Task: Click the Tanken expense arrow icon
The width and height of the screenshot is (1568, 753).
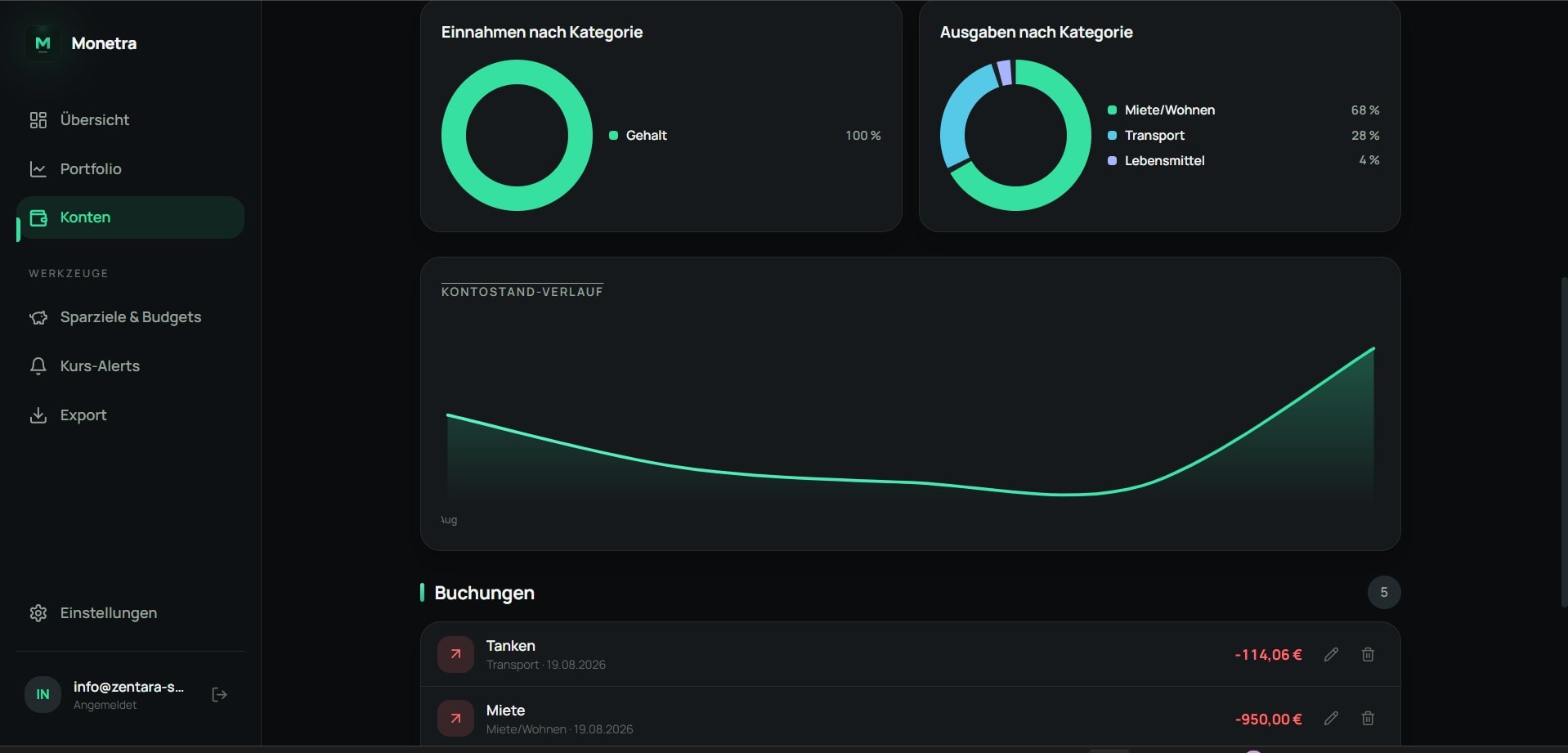Action: 455,654
